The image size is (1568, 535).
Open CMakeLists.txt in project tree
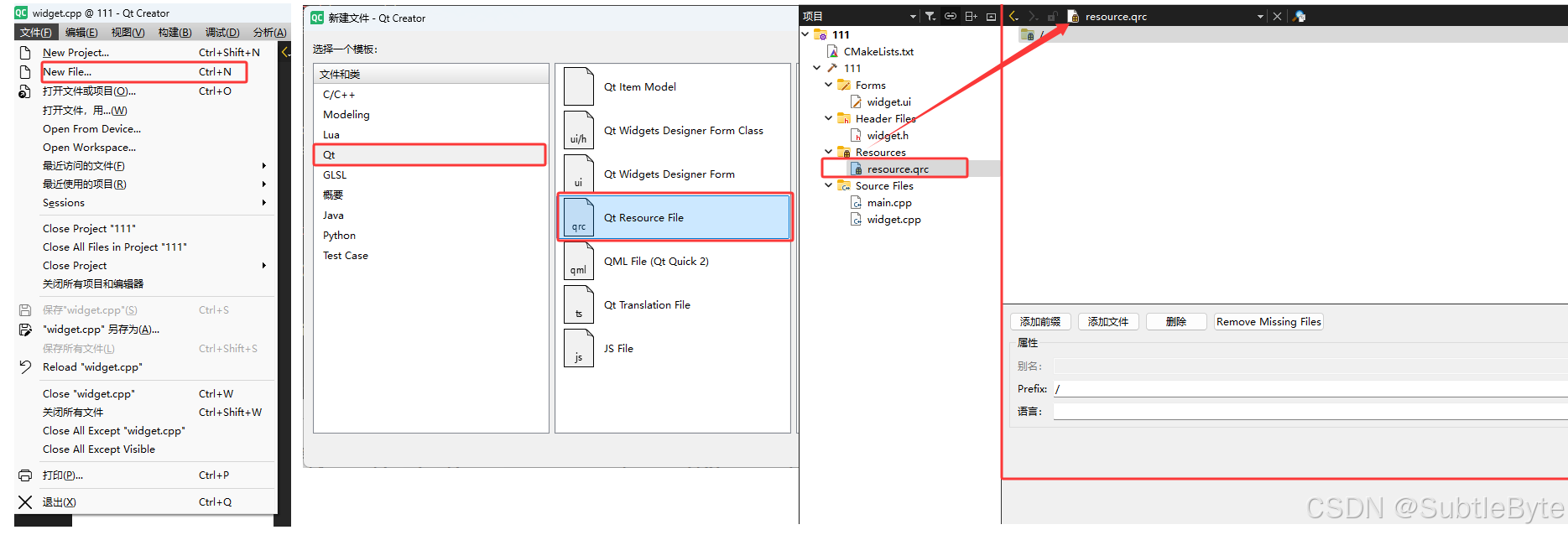pyautogui.click(x=878, y=51)
